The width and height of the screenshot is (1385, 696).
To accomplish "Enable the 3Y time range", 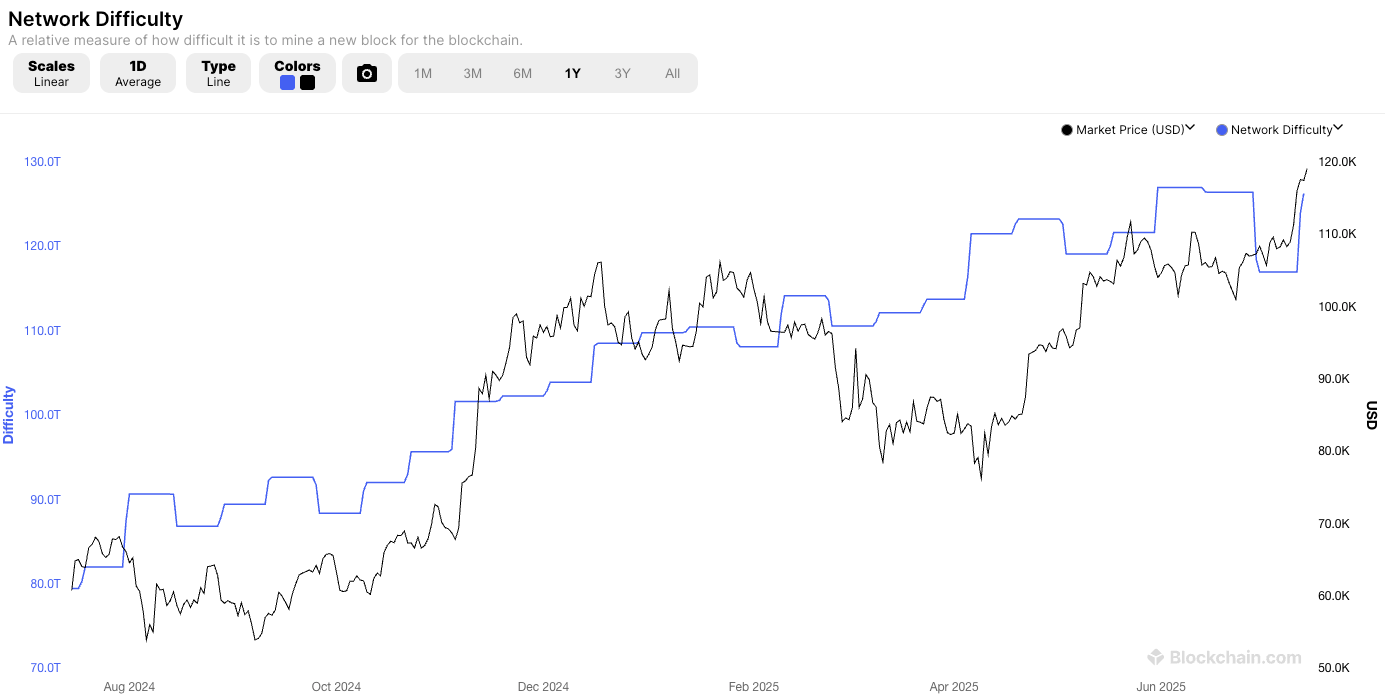I will click(x=622, y=72).
